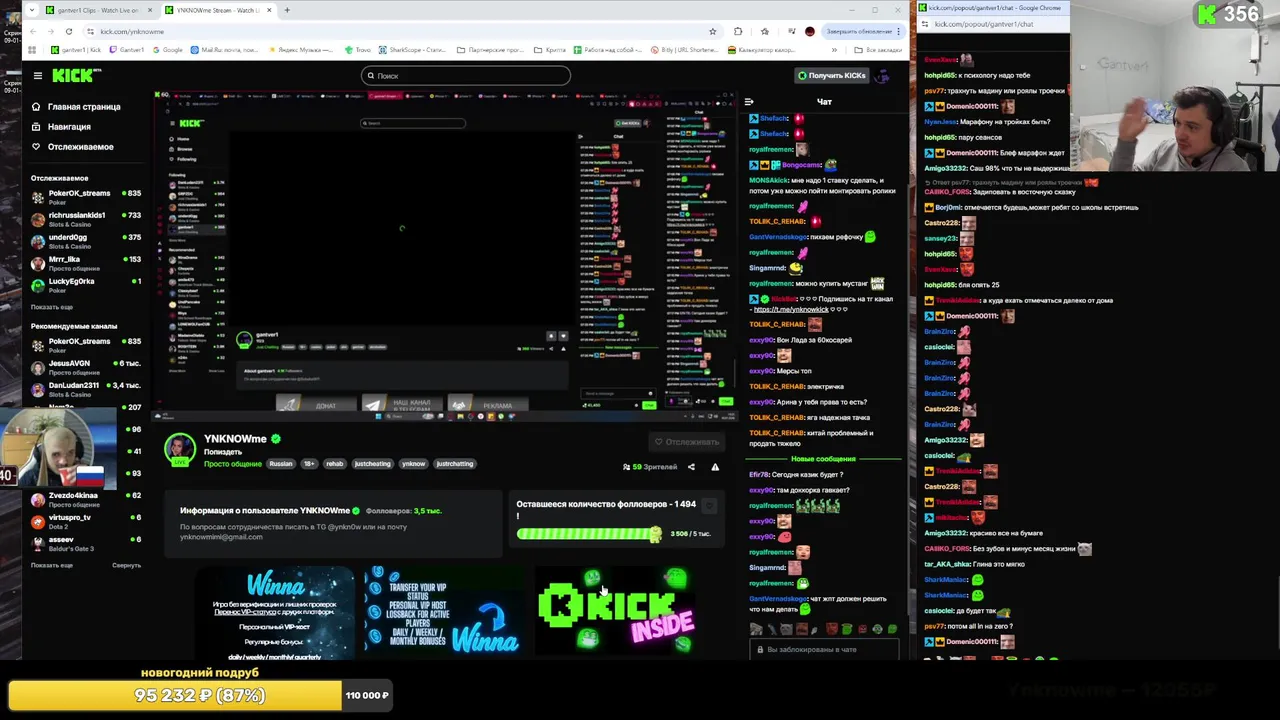
Task: Go back in browser
Action: click(34, 31)
